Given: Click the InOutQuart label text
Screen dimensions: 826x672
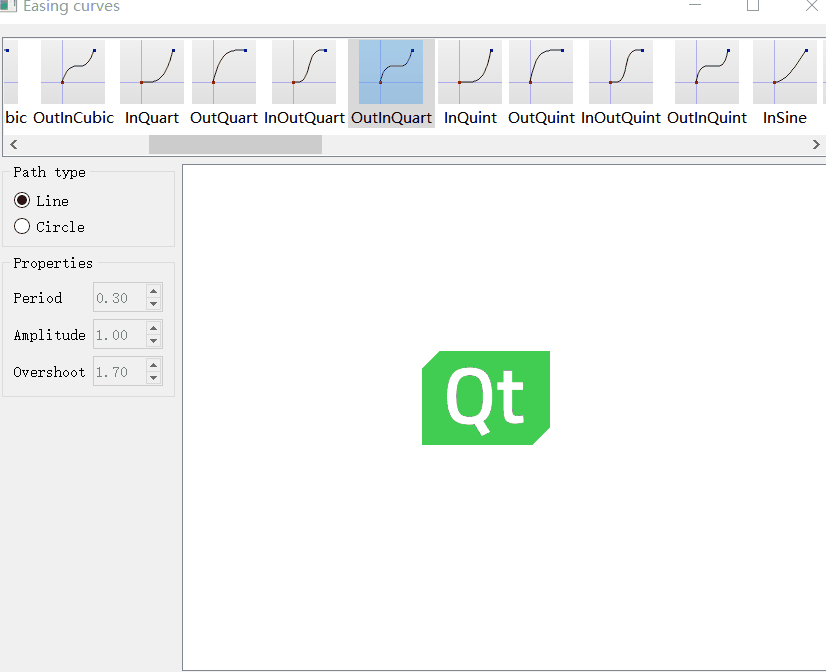Looking at the screenshot, I should pyautogui.click(x=304, y=117).
